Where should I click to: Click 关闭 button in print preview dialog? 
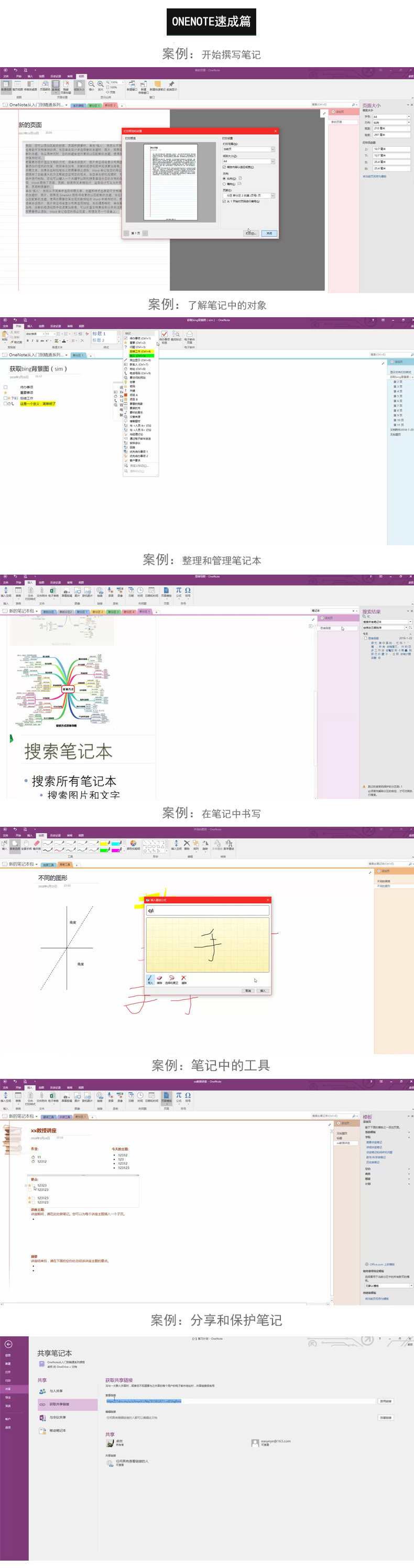[x=269, y=233]
